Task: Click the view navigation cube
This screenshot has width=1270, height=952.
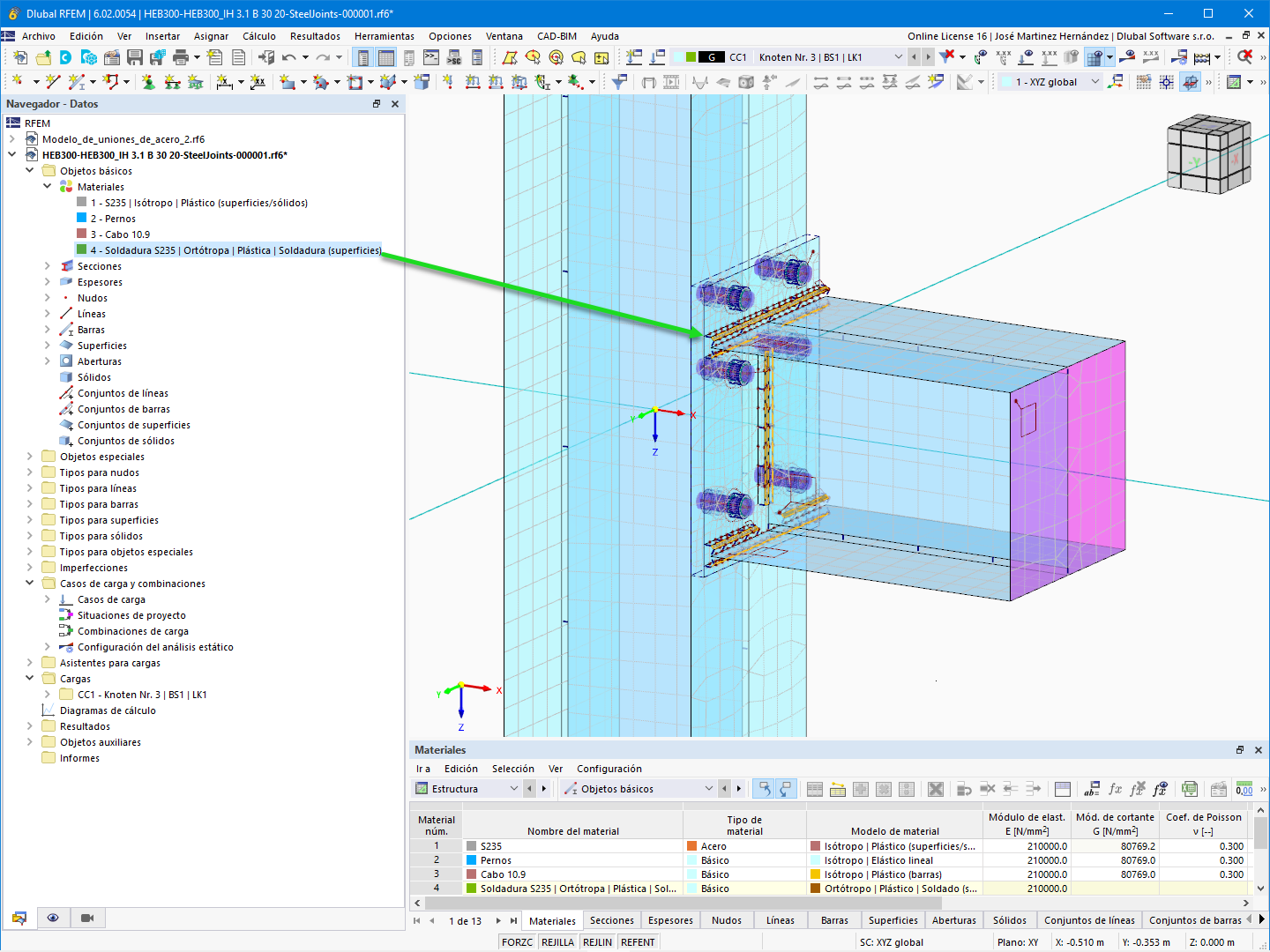Action: click(x=1207, y=153)
